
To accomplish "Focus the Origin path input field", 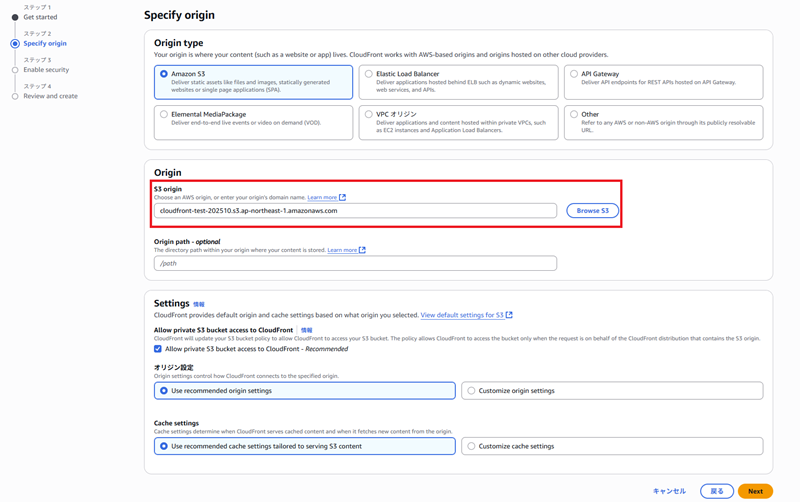I will 355,263.
